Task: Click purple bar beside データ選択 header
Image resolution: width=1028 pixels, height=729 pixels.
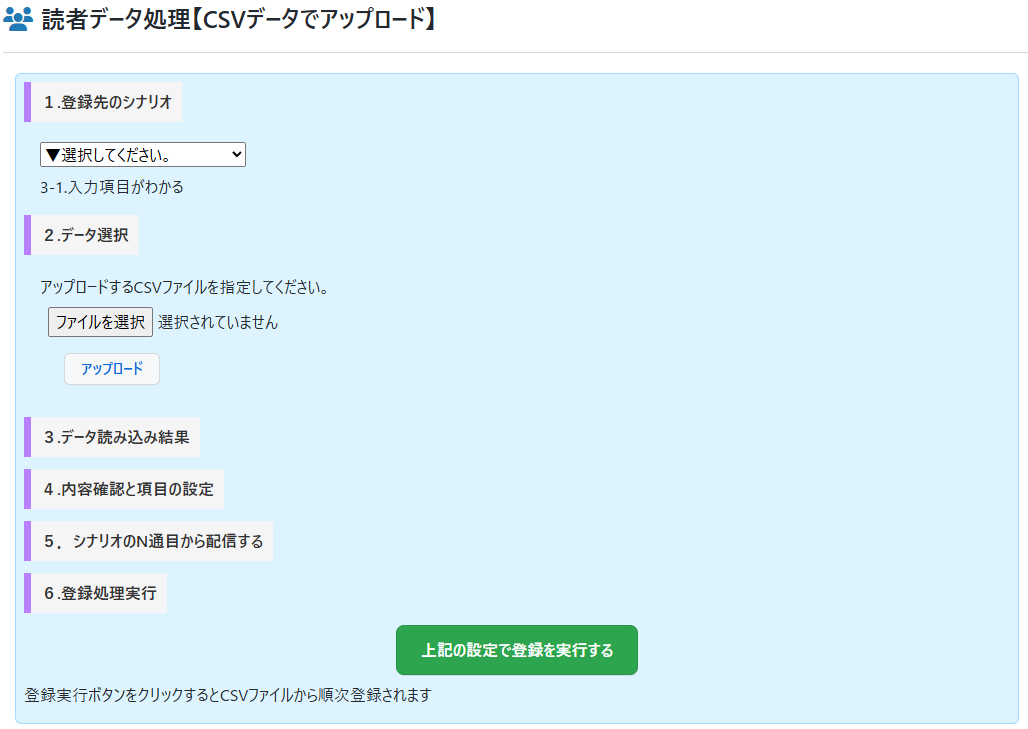Action: click(28, 235)
